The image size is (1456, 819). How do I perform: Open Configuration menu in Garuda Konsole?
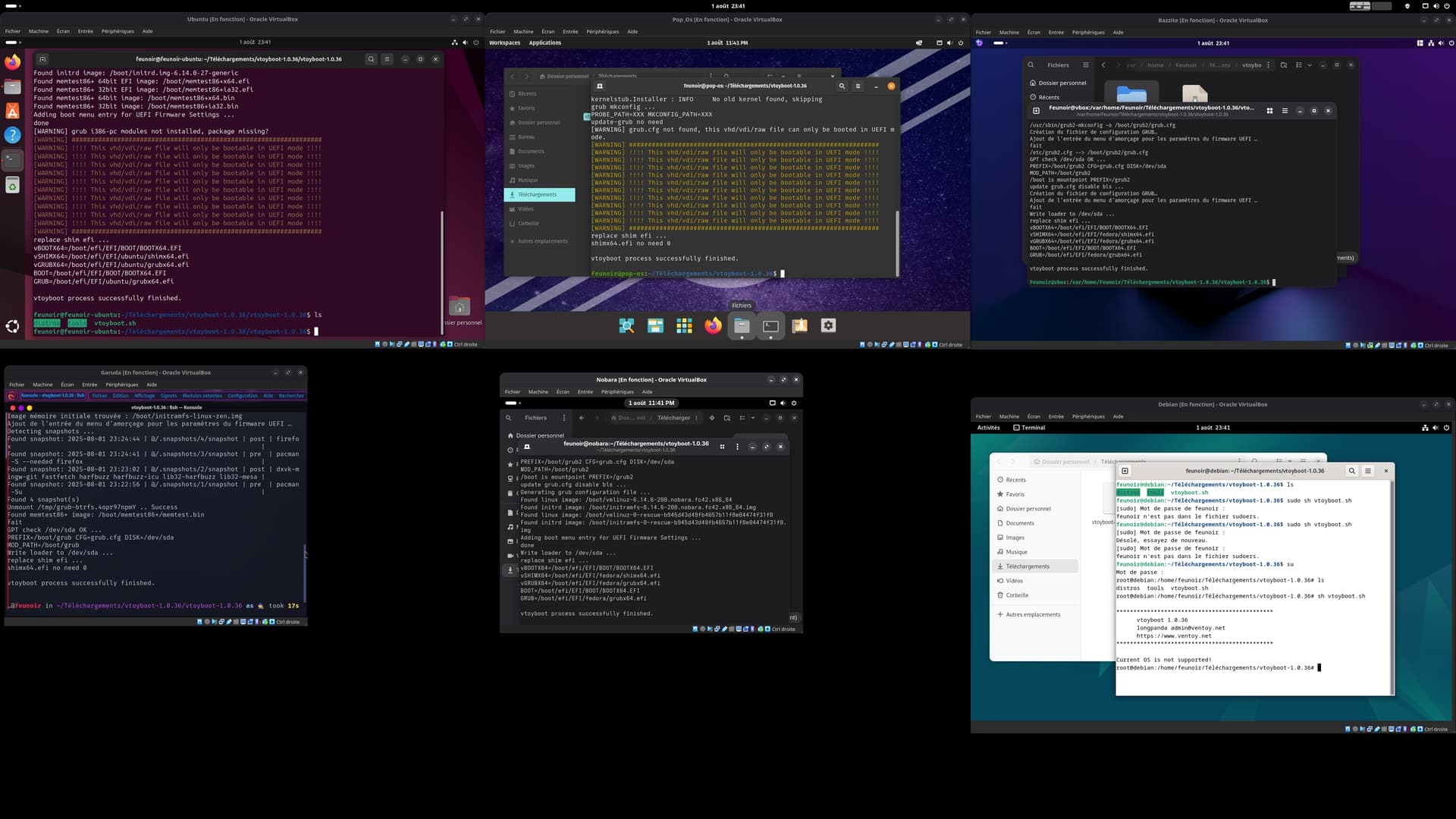coord(242,395)
